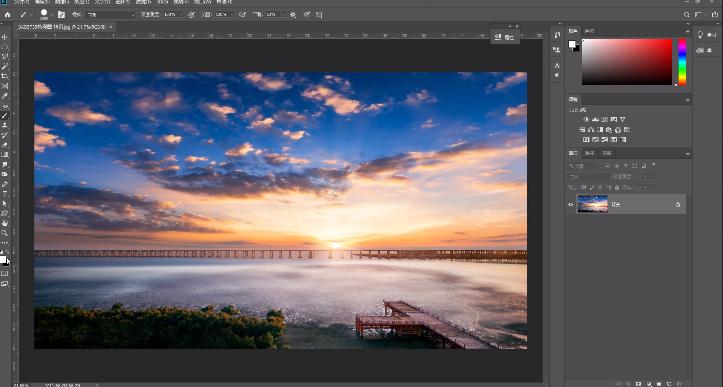
Task: Open the Learn panel lightbulb icon
Action: [700, 35]
